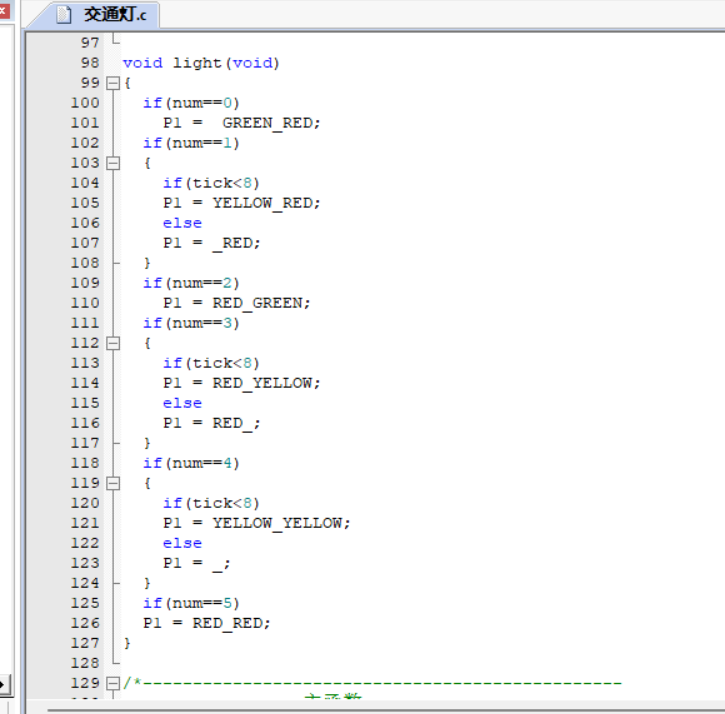725x714 pixels.
Task: Click 'P1 = RED_;' on line 116
Action: [212, 423]
